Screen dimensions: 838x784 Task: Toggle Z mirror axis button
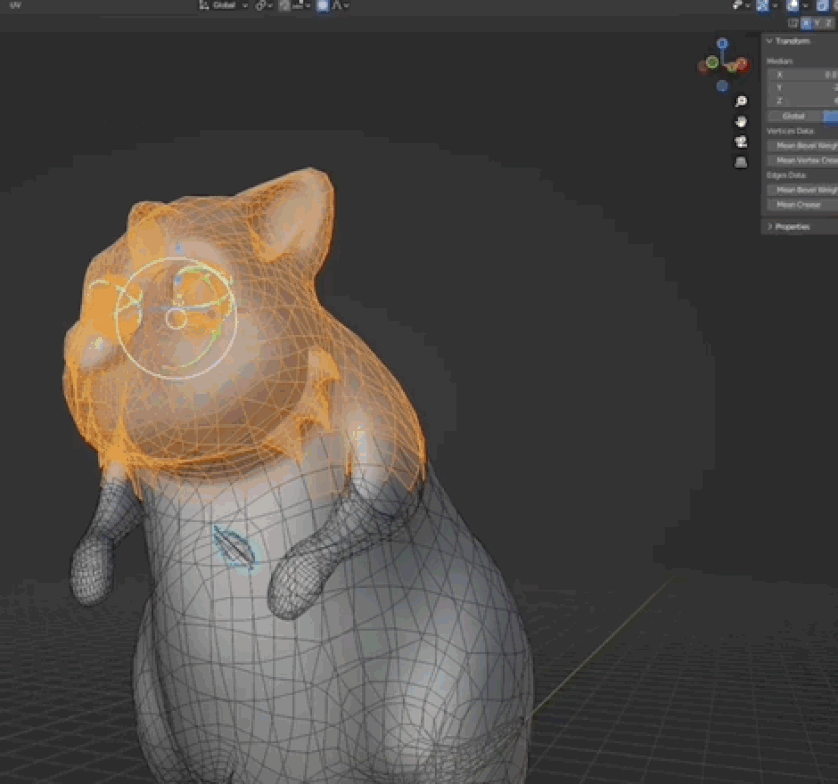(x=828, y=23)
